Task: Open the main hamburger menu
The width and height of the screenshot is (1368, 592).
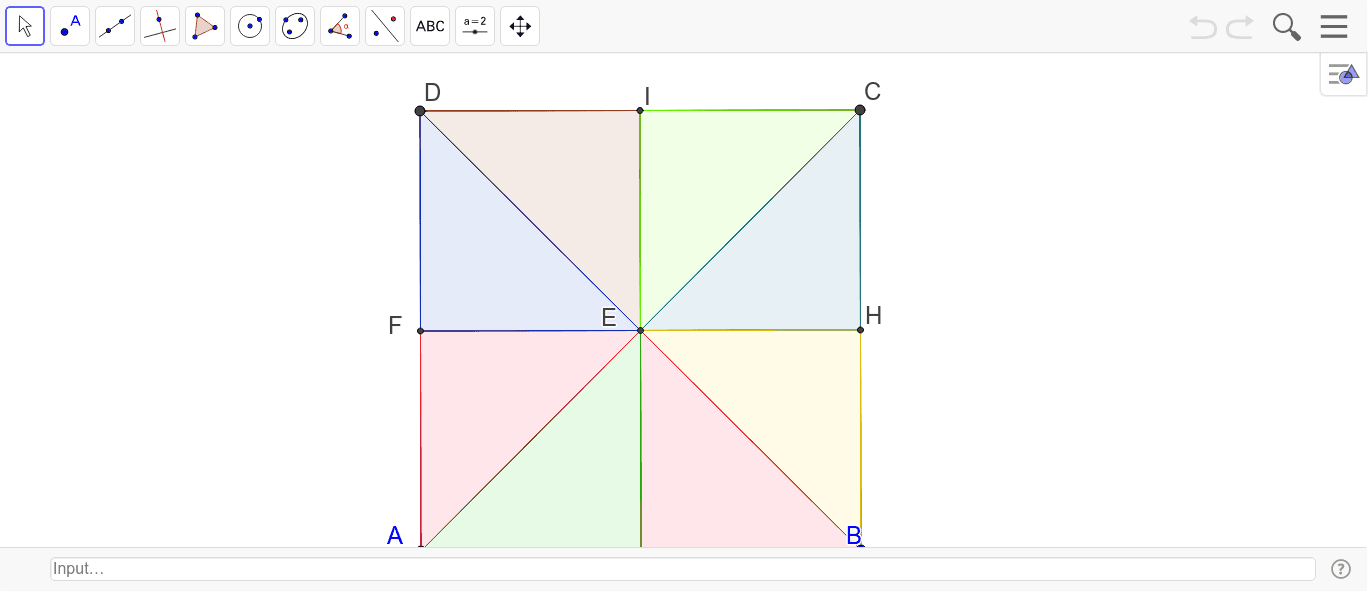Action: click(x=1334, y=26)
